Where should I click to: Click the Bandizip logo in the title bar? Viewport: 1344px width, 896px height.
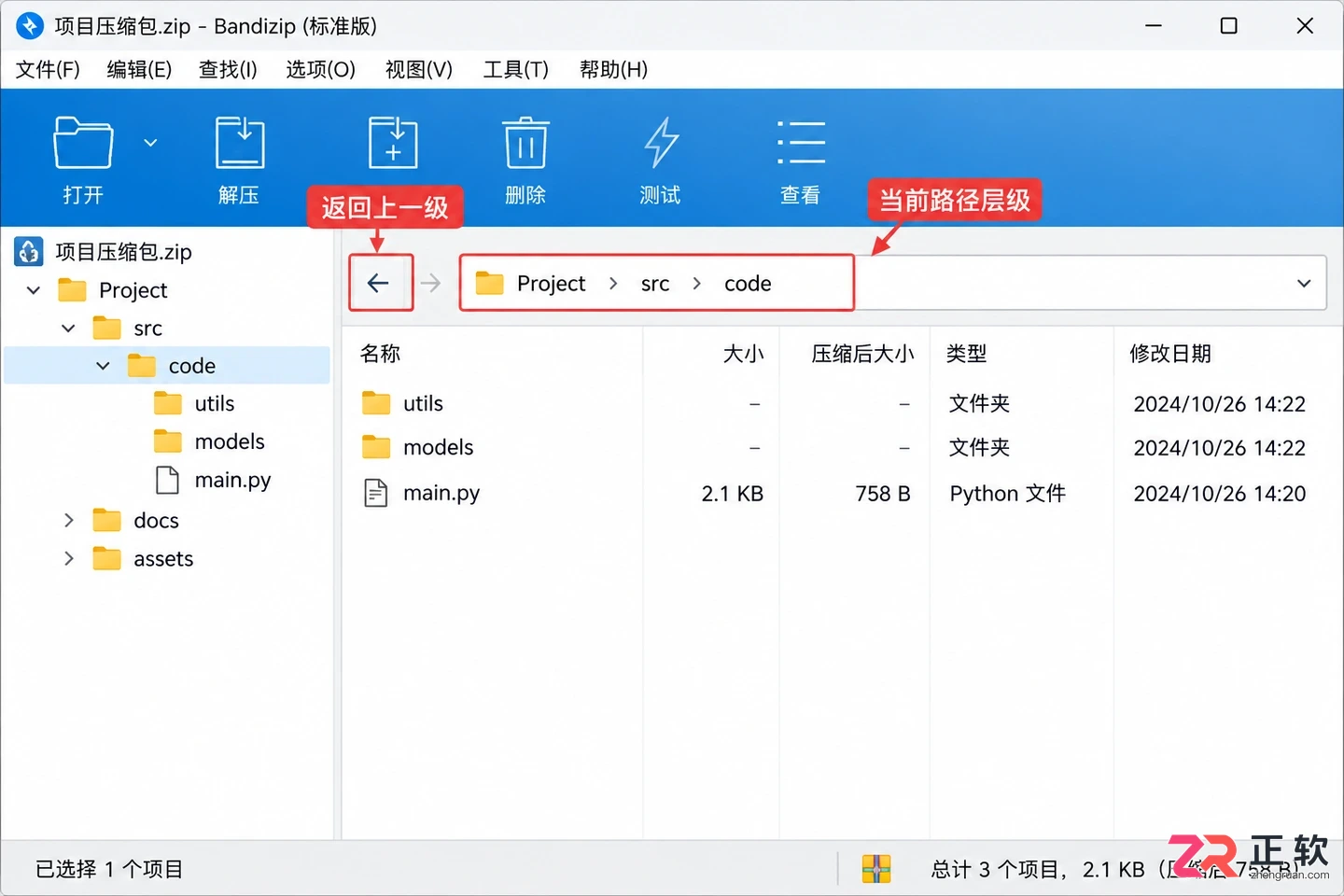pyautogui.click(x=30, y=26)
